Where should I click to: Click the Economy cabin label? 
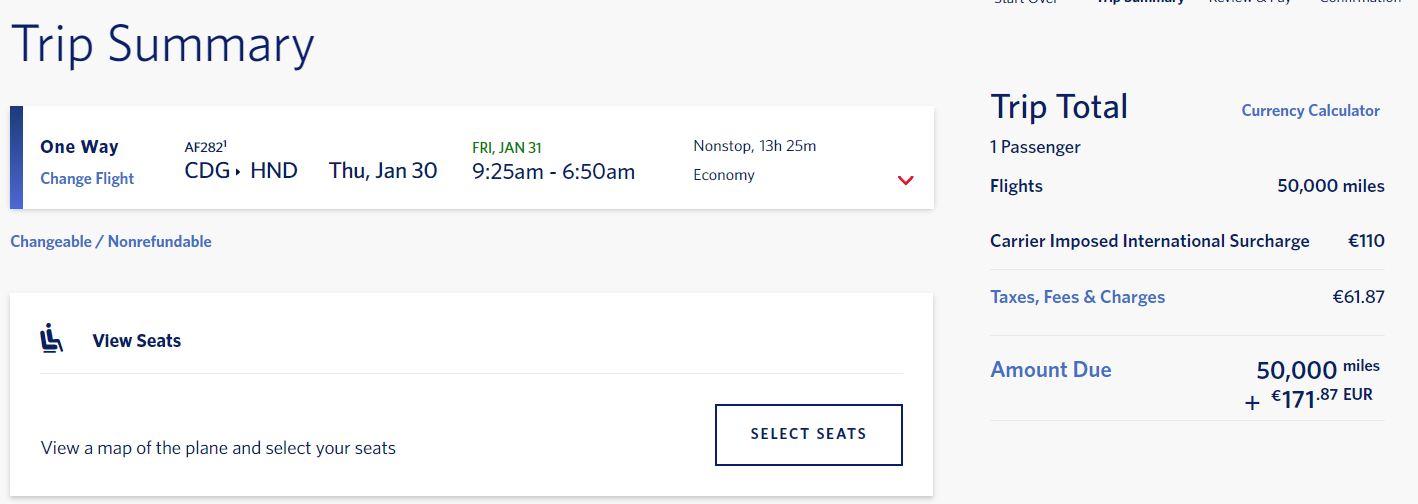point(724,175)
